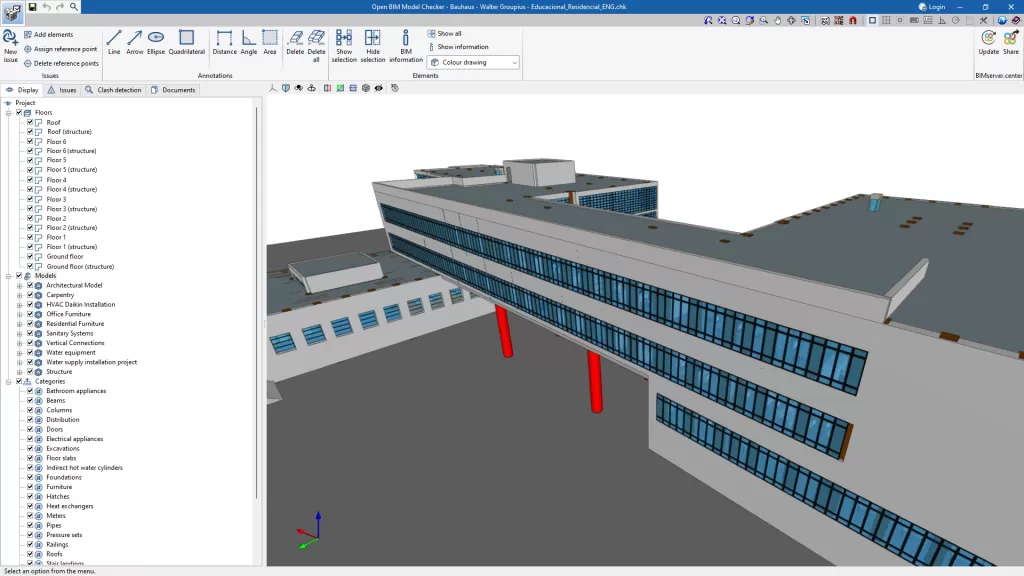Pick the Quadrilateral annotation tool
The image size is (1024, 576).
click(x=187, y=42)
